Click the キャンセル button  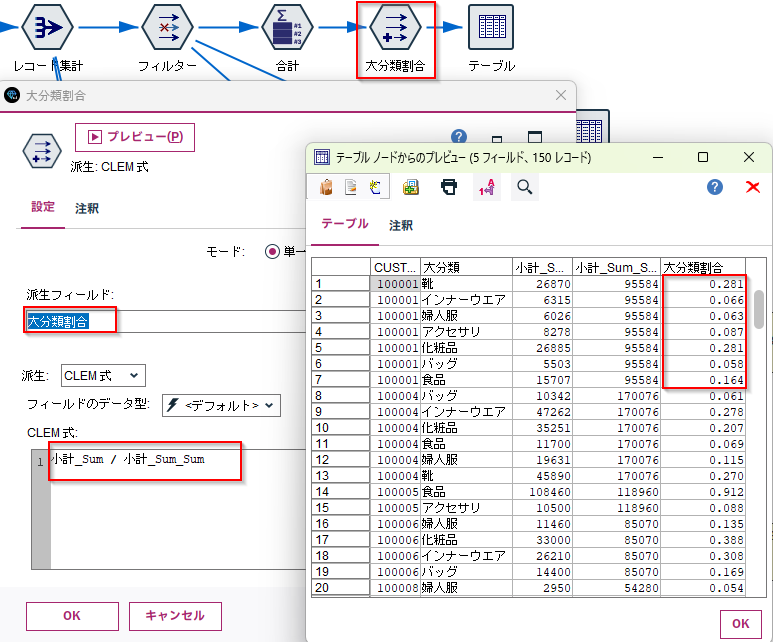pyautogui.click(x=175, y=616)
